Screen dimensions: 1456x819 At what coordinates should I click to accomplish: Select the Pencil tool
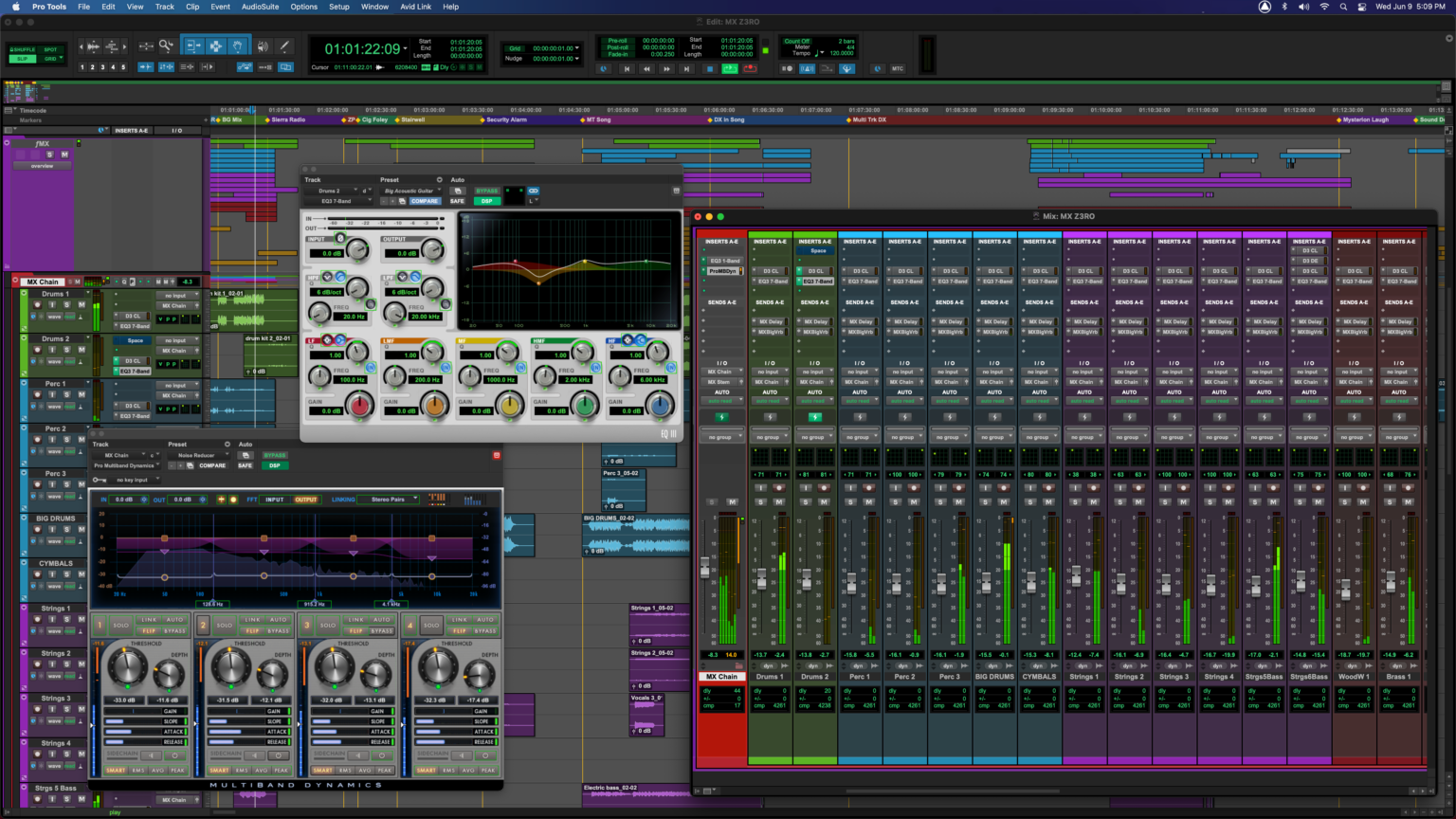click(x=283, y=45)
